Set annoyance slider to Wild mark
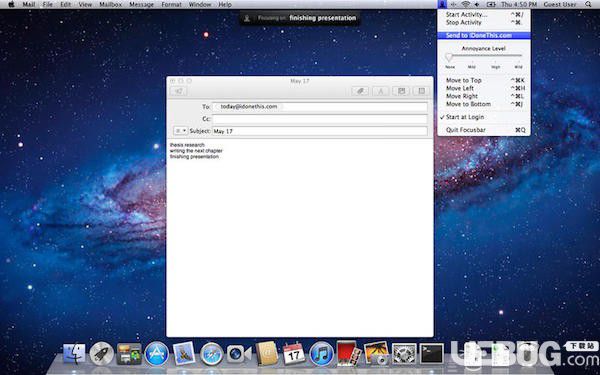 [x=518, y=67]
